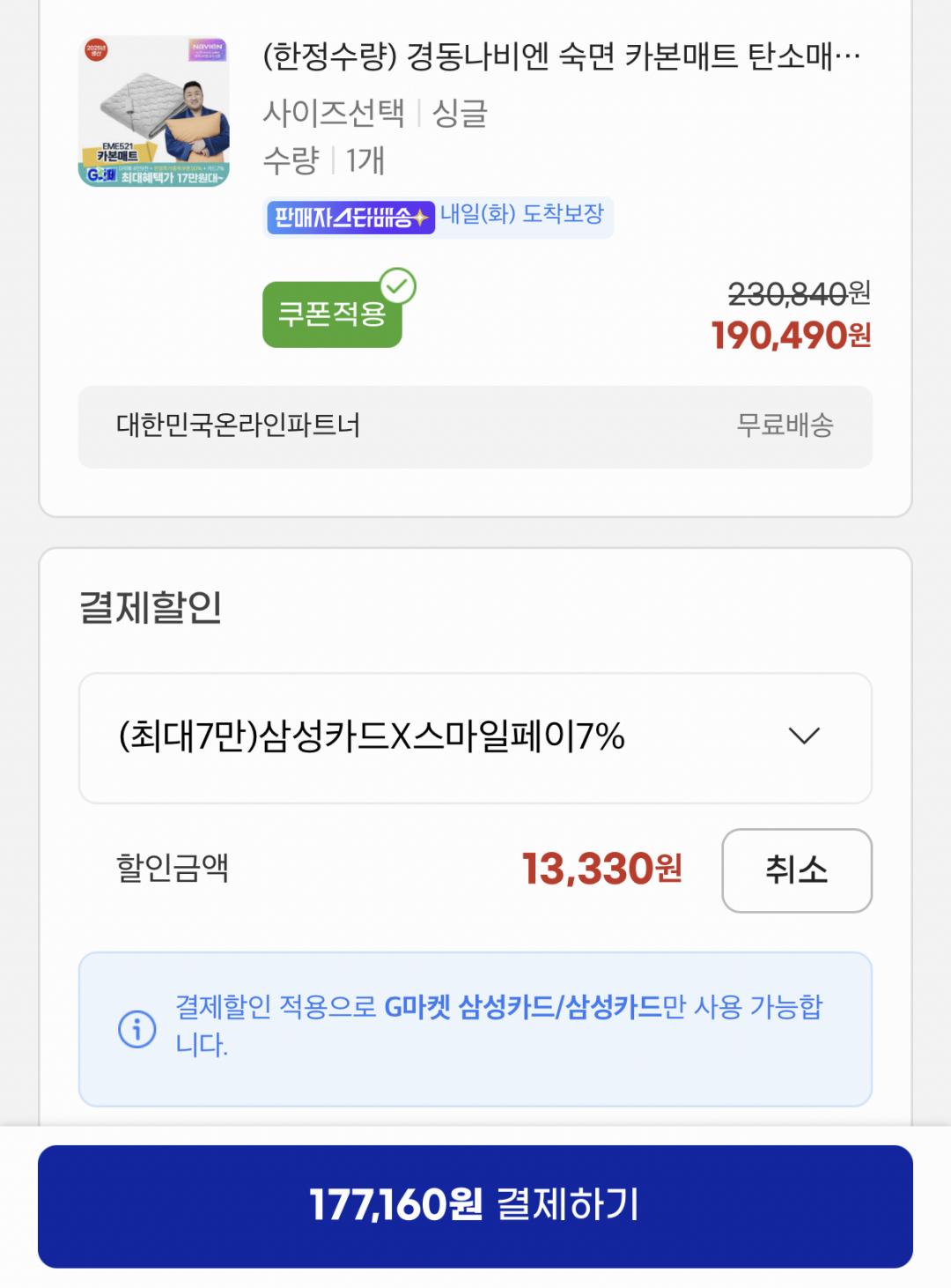Click the struck-through 230,840원 original price
The height and width of the screenshot is (1288, 951).
(799, 293)
